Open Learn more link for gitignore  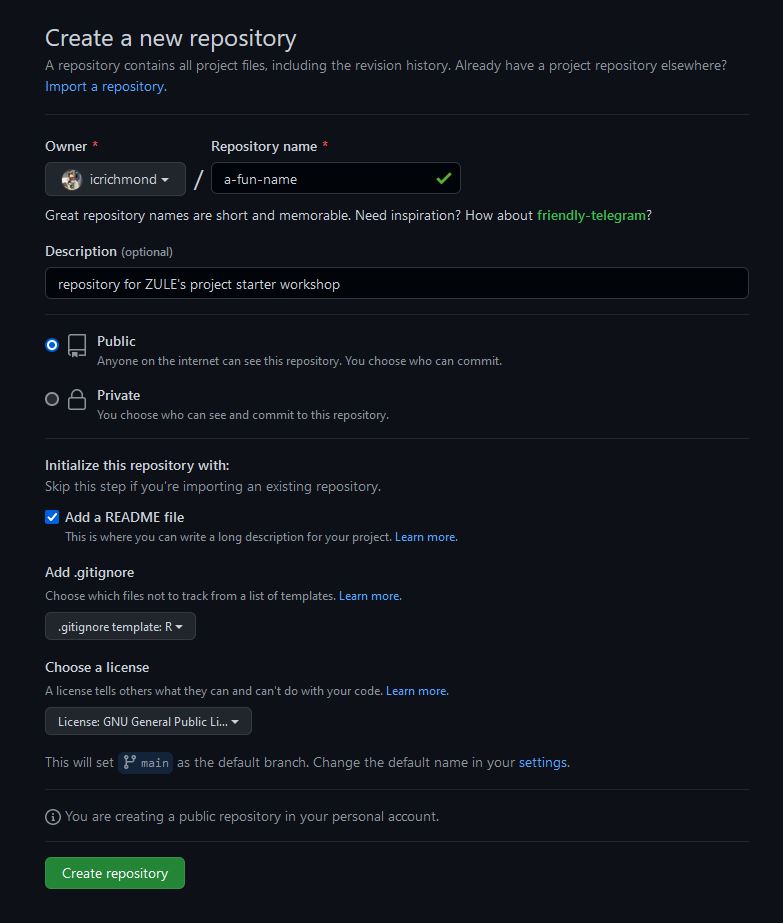[370, 596]
